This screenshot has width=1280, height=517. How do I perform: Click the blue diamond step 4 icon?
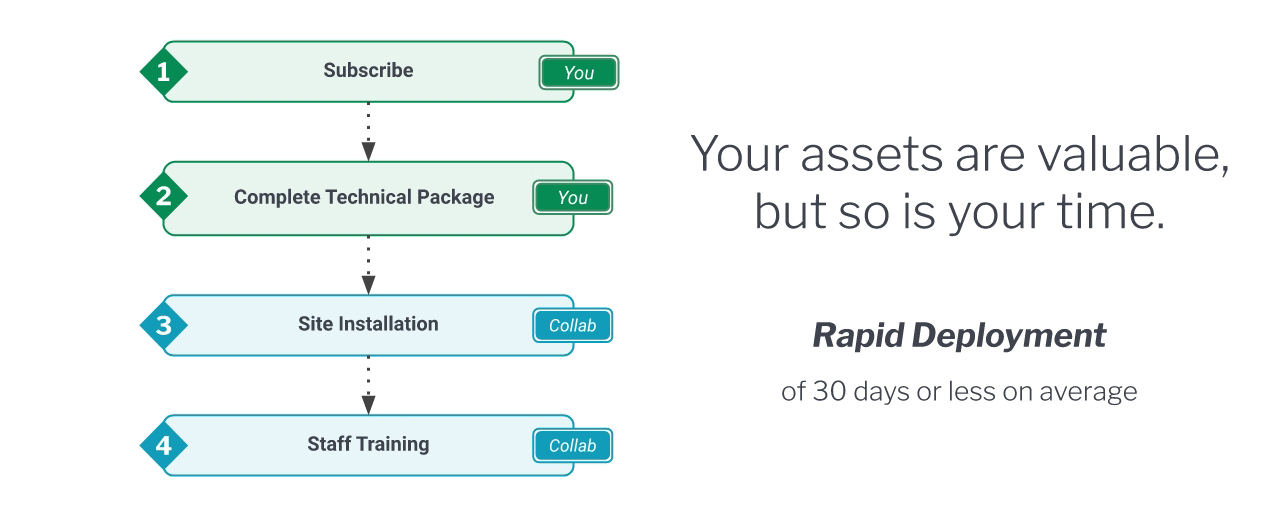tap(164, 446)
